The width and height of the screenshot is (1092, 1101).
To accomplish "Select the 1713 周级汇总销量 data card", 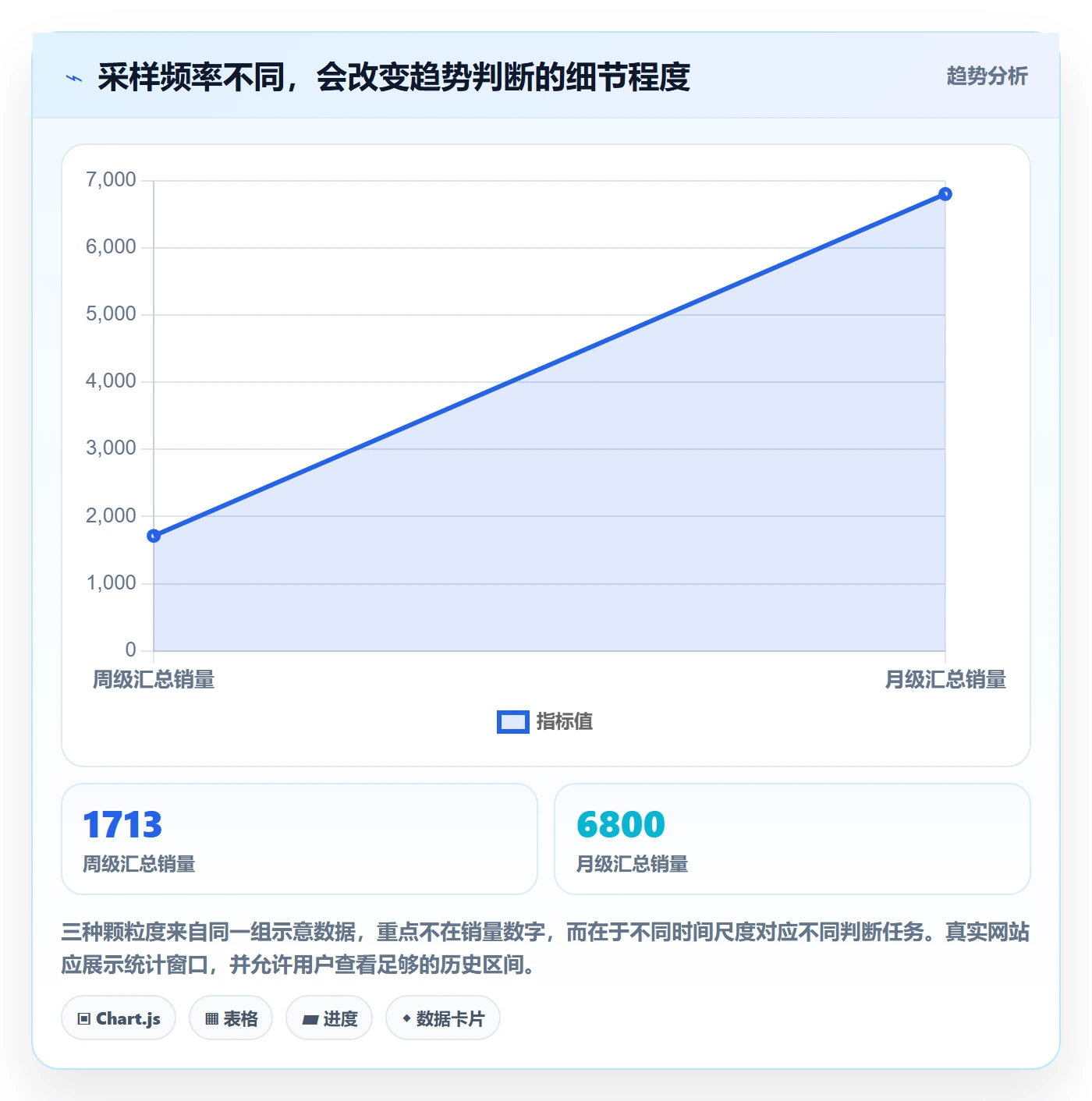I will pos(300,839).
